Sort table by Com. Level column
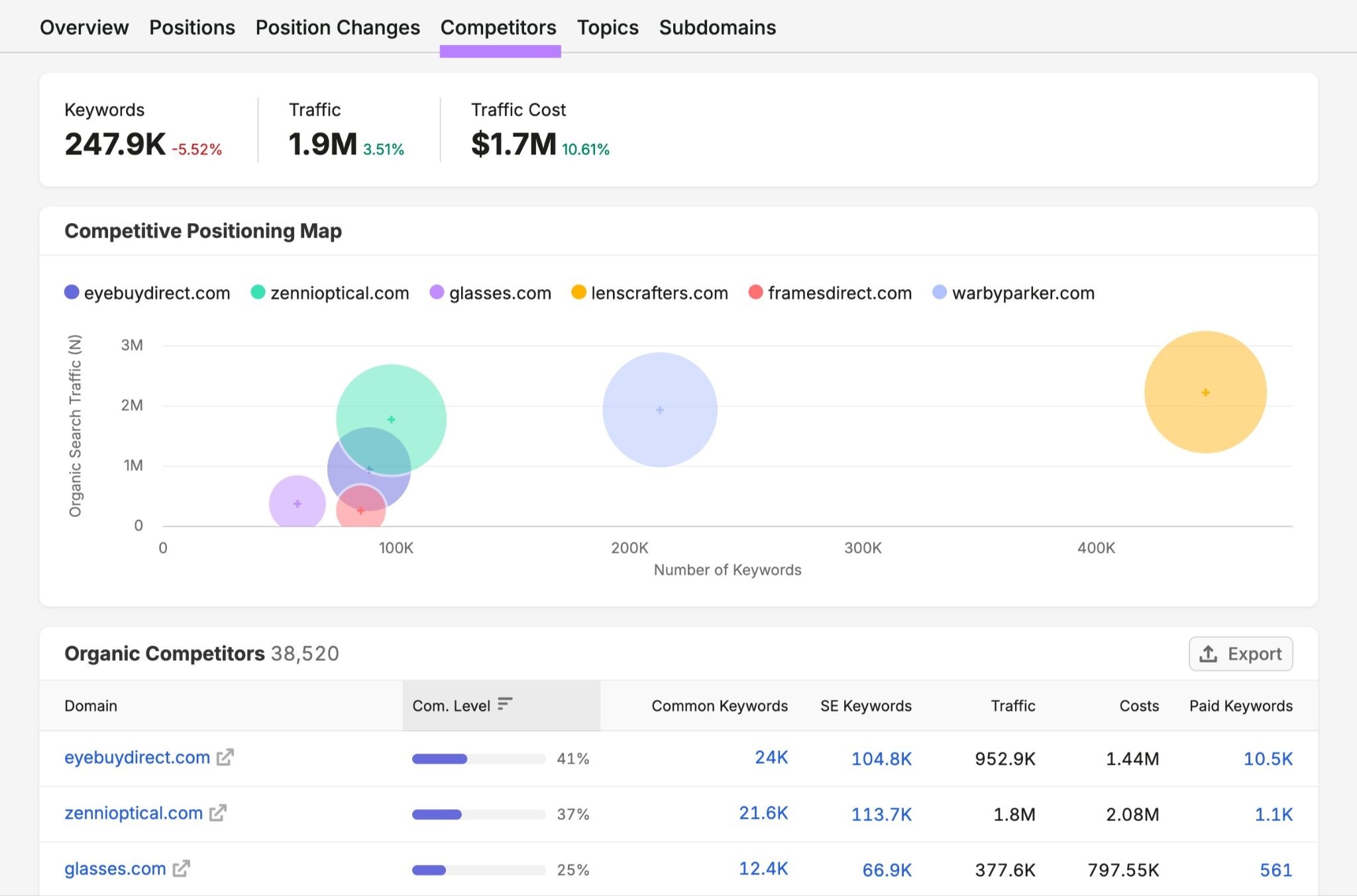1357x896 pixels. coord(501,705)
